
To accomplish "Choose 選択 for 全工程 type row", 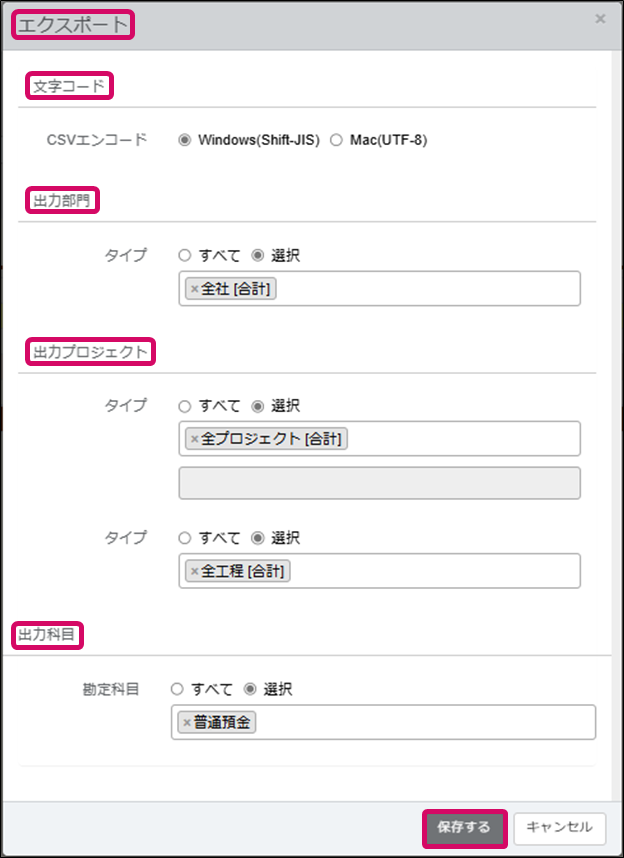I will pyautogui.click(x=258, y=538).
